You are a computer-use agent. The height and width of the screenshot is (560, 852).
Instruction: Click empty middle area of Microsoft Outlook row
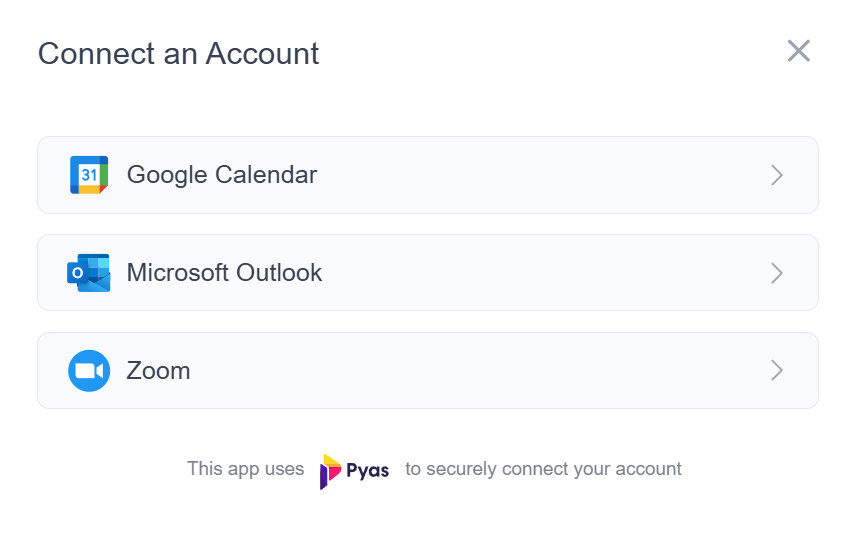tap(543, 273)
